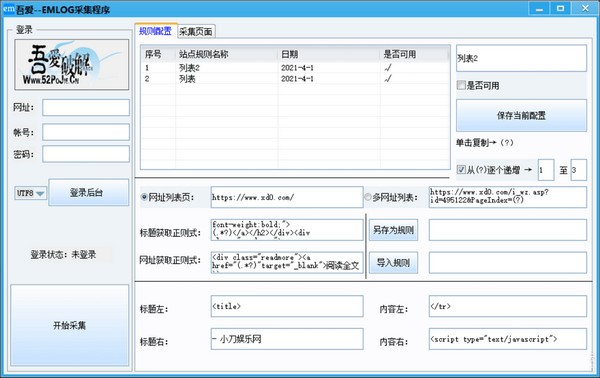Click the 开始采集 button

(x=70, y=325)
